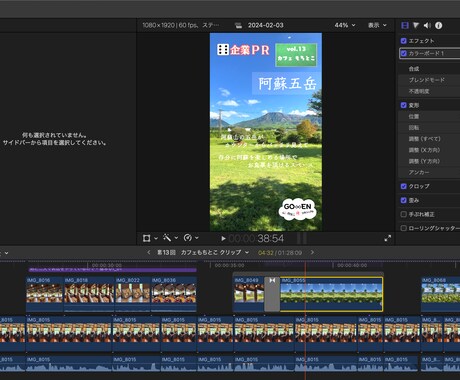Toggle the 変形 checkbox

[x=404, y=105]
